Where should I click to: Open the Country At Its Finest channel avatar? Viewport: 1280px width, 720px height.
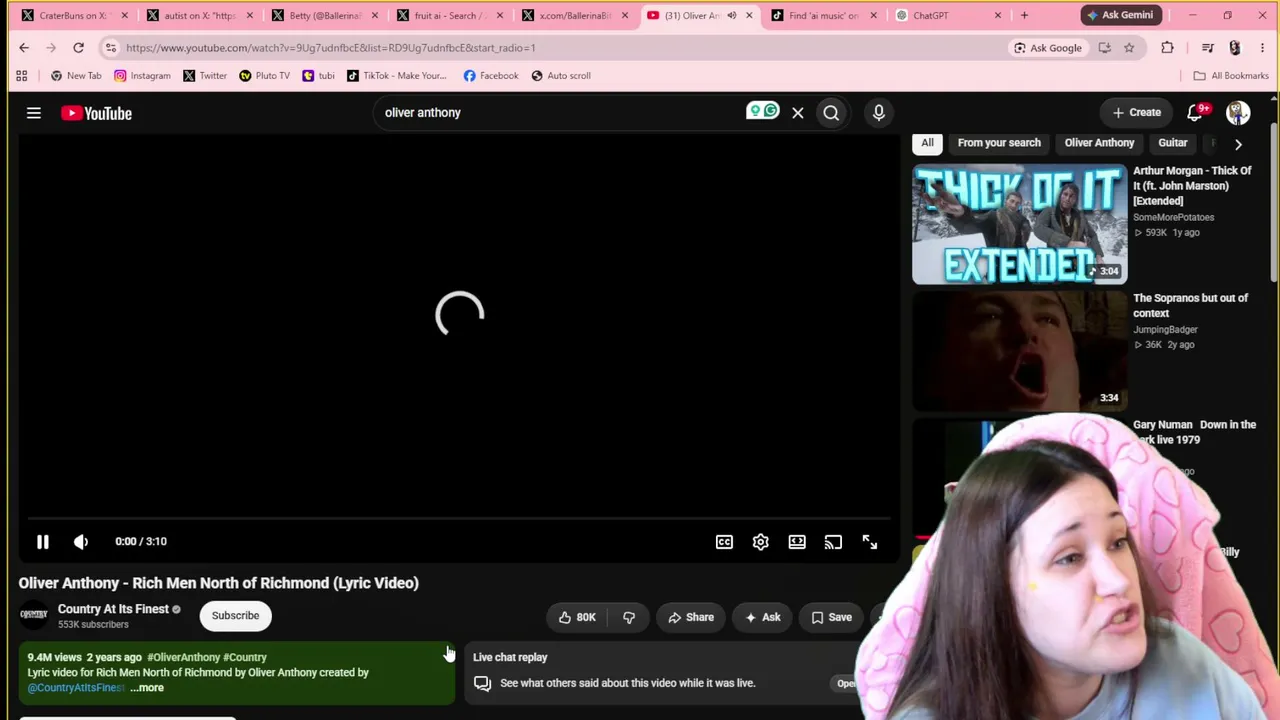[x=34, y=615]
